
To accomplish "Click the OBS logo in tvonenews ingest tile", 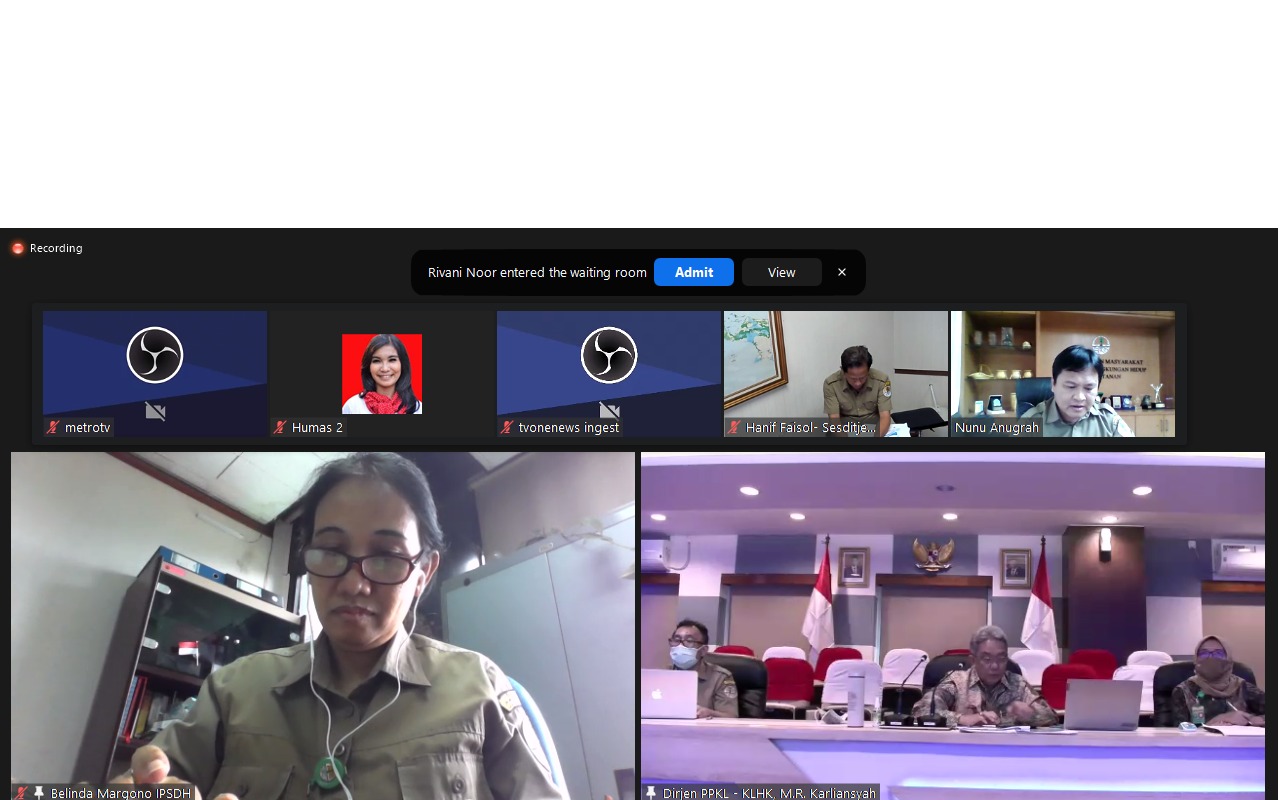I will (609, 355).
